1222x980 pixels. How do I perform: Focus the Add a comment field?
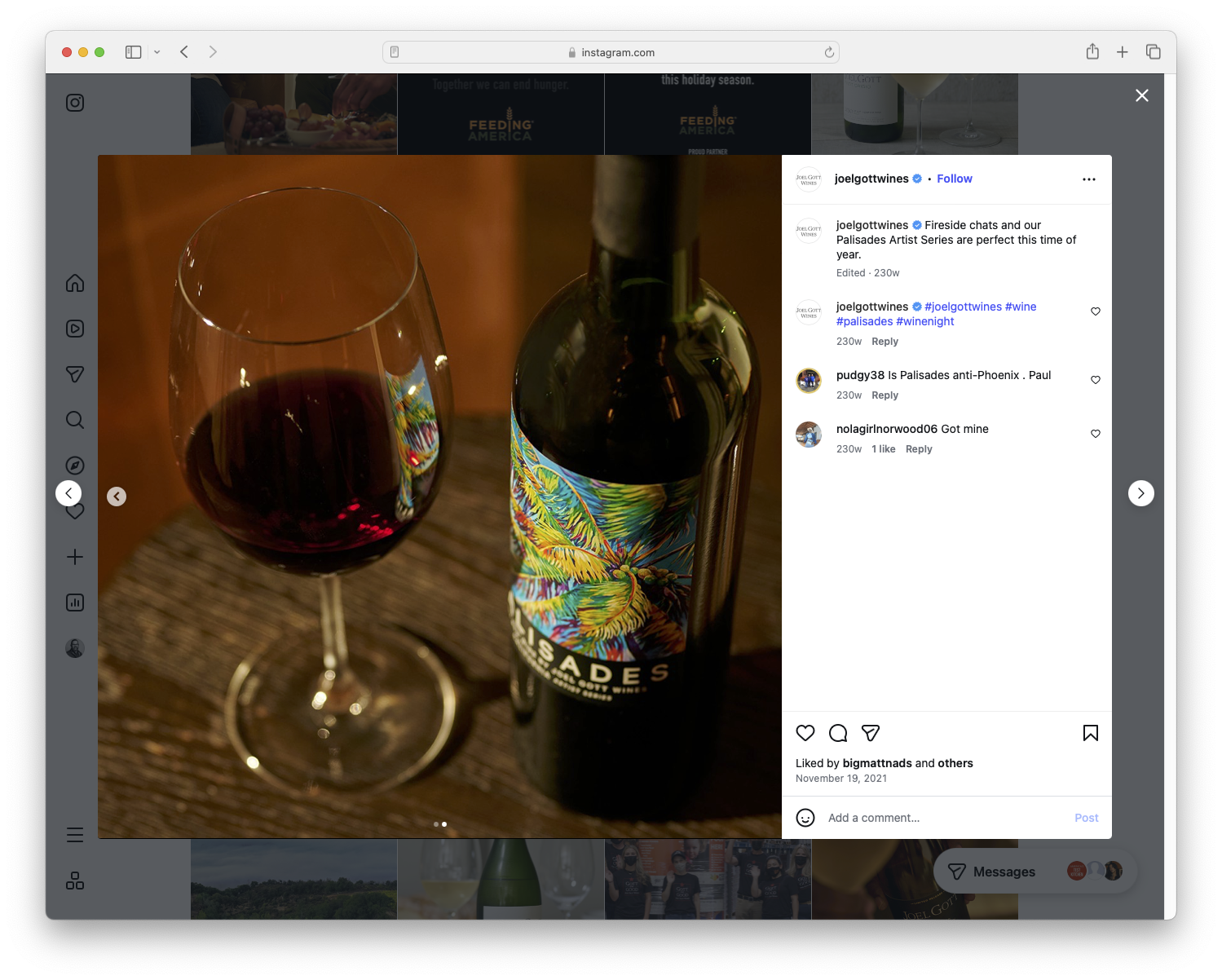pos(946,818)
